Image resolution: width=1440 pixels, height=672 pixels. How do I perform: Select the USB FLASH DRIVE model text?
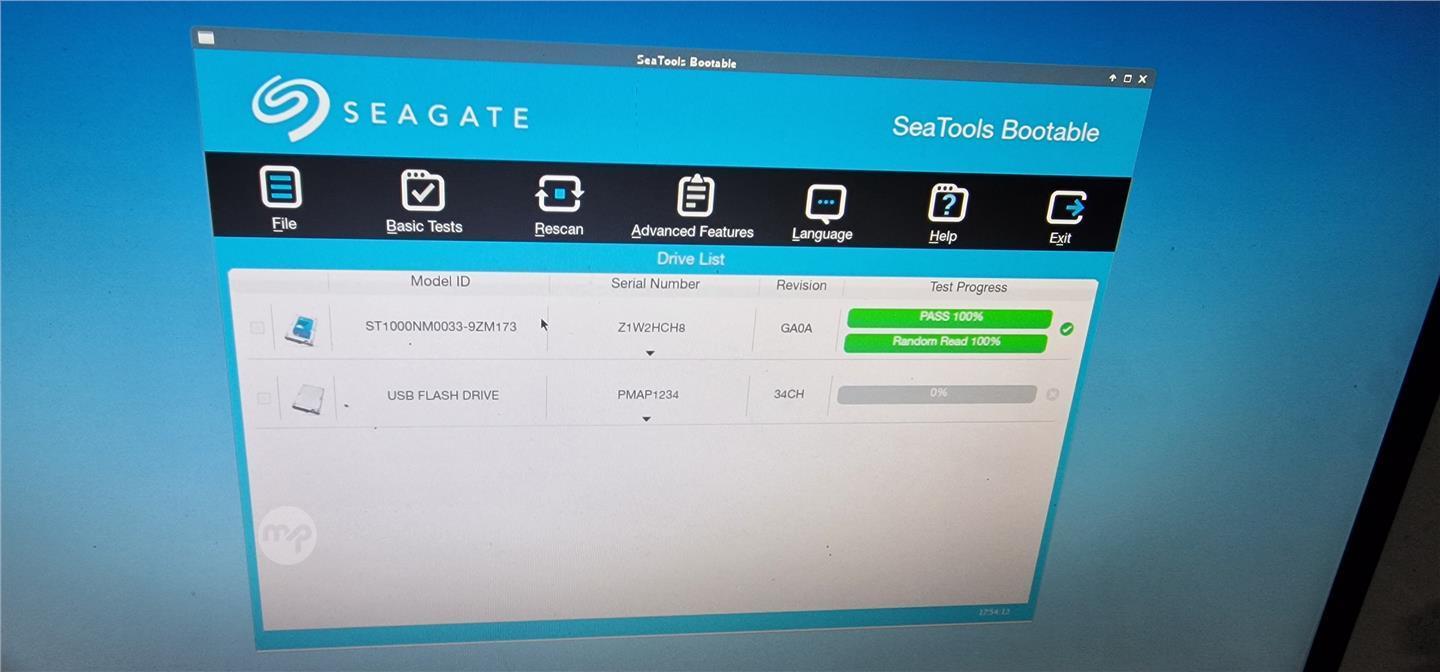tap(443, 395)
